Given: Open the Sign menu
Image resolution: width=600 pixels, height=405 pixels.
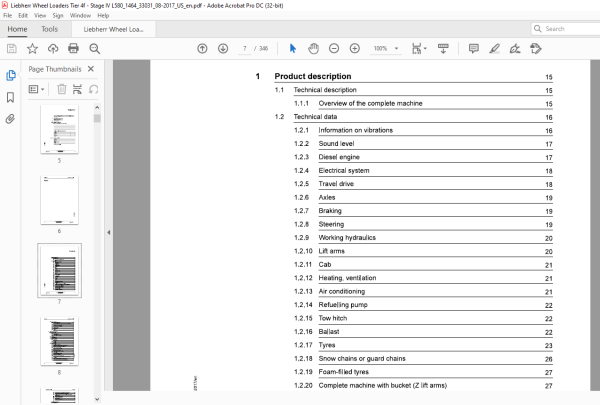Looking at the screenshot, I should pos(58,16).
